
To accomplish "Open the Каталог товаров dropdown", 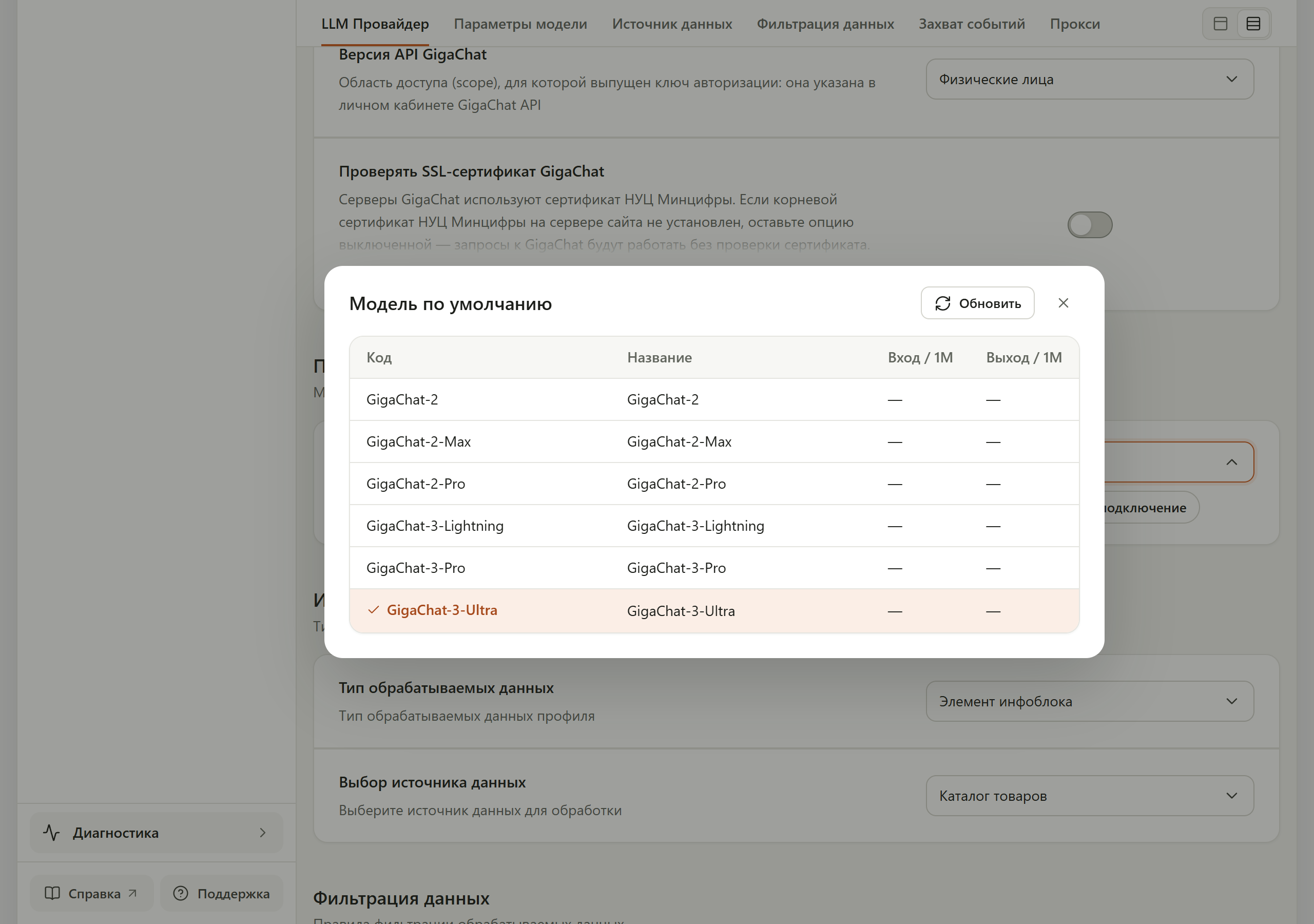I will [x=1090, y=796].
